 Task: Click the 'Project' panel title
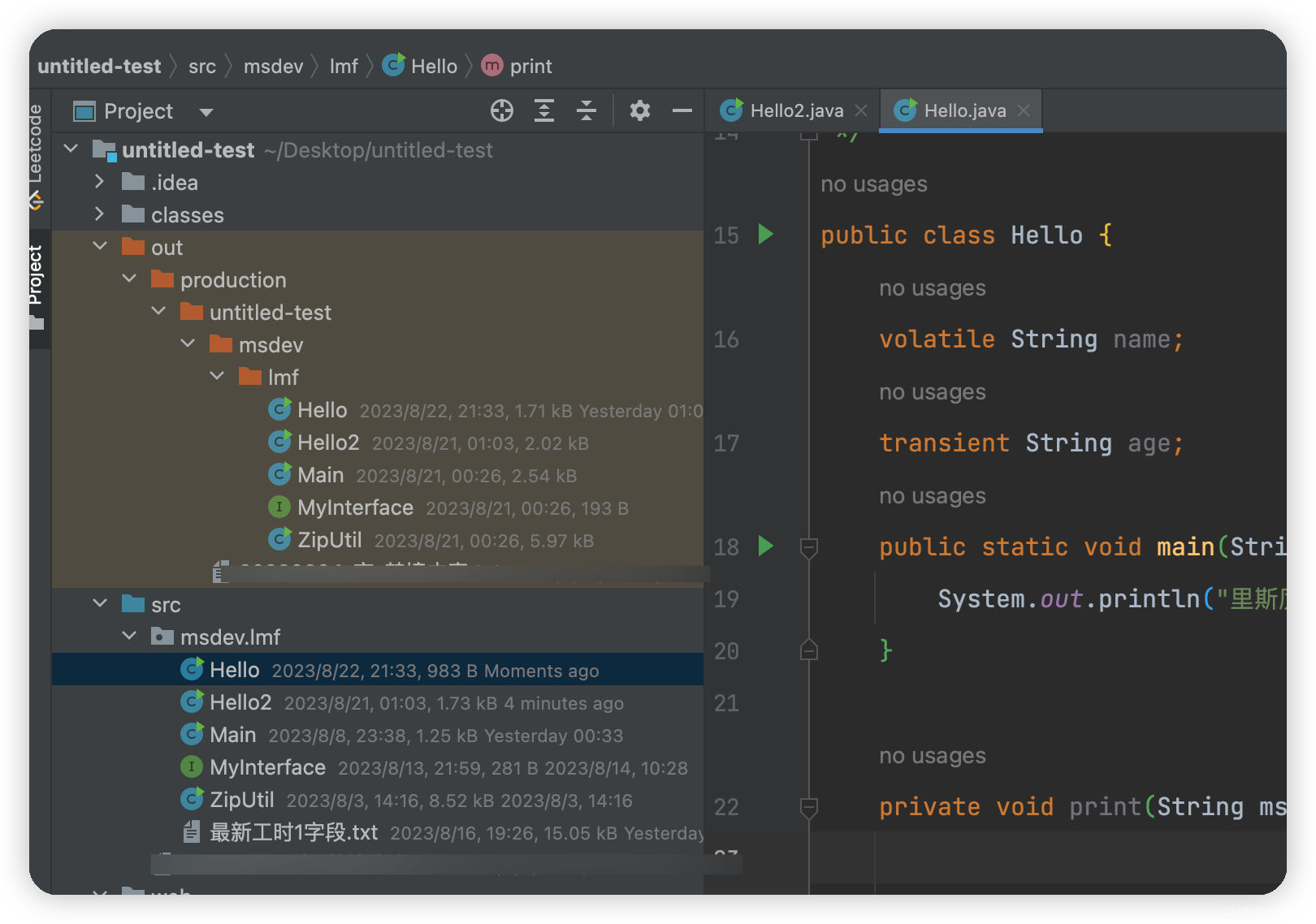[x=138, y=111]
